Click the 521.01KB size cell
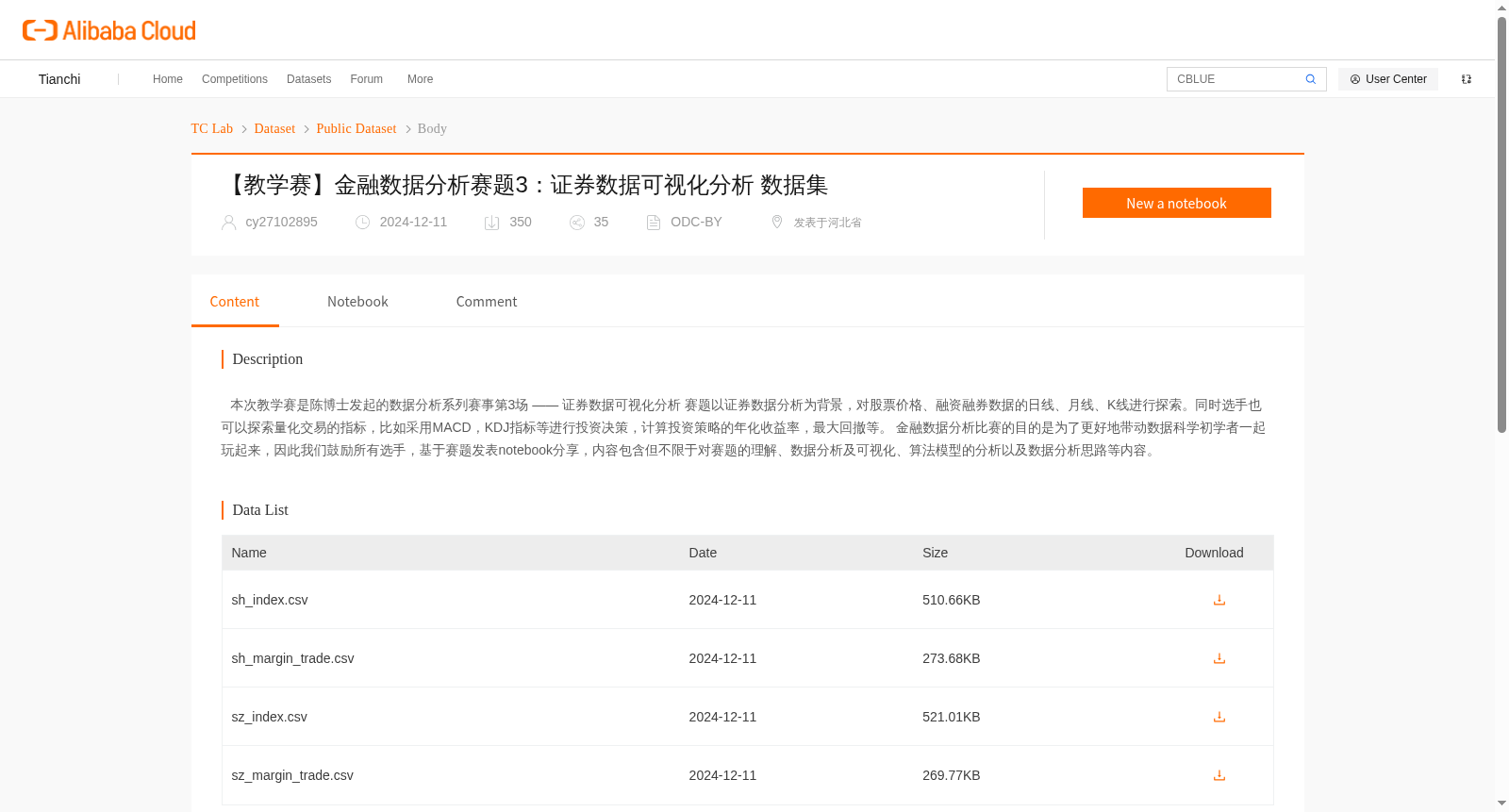Screen dimensions: 1509x812 click(952, 717)
